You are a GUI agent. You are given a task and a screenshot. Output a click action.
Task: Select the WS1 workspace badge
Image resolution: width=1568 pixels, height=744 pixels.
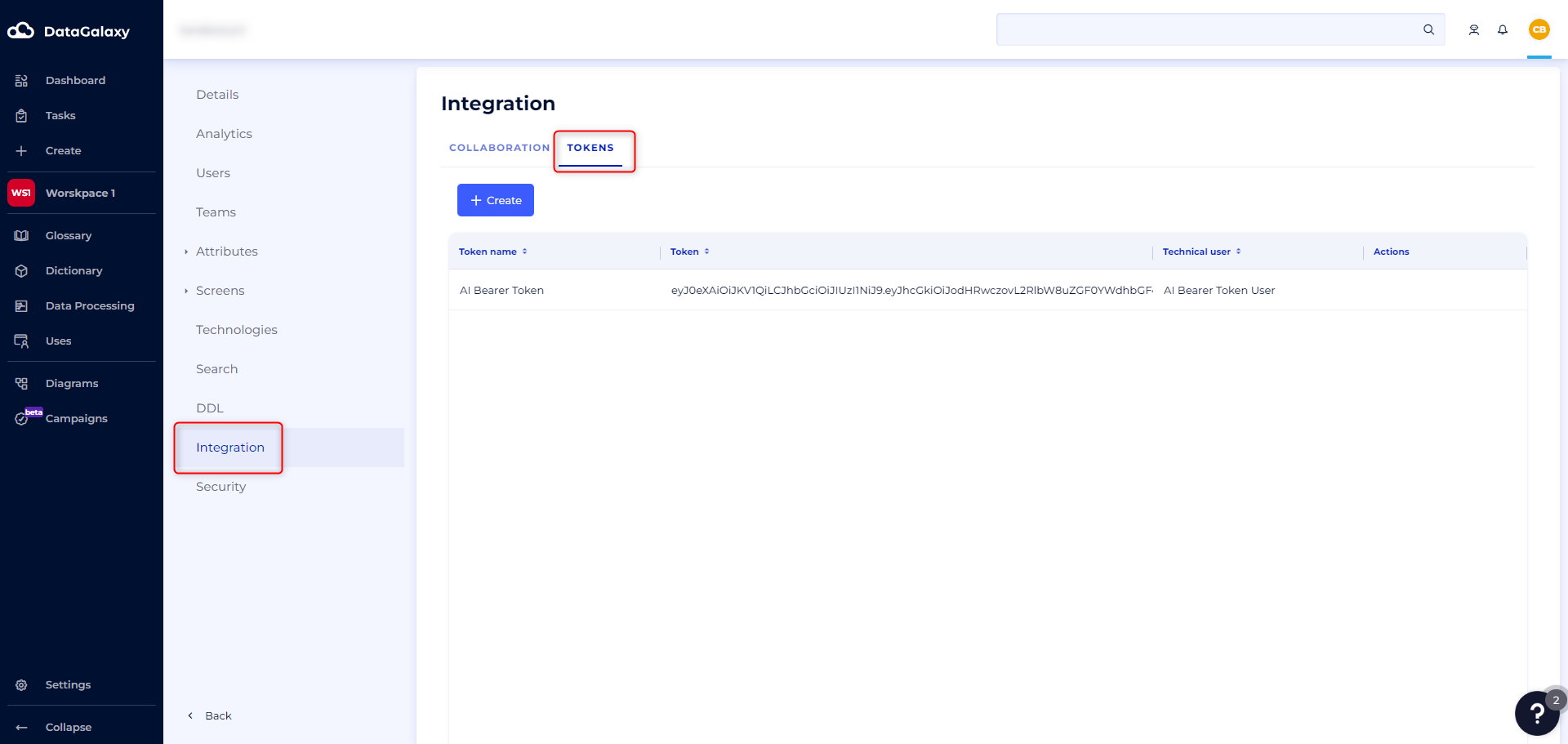[x=21, y=193]
